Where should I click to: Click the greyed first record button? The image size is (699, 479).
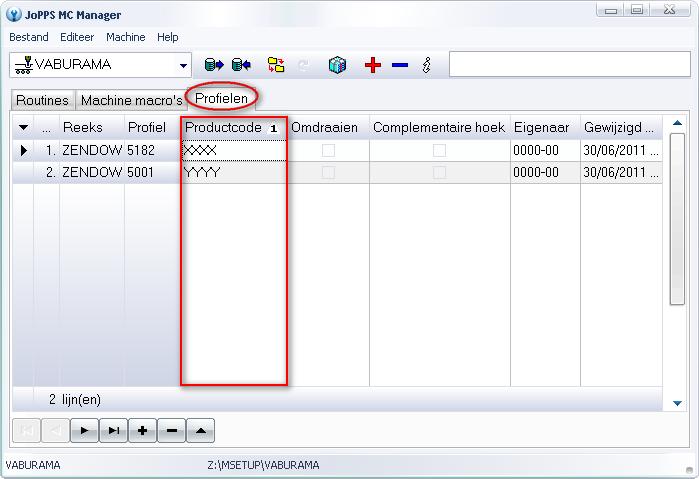coord(27,430)
